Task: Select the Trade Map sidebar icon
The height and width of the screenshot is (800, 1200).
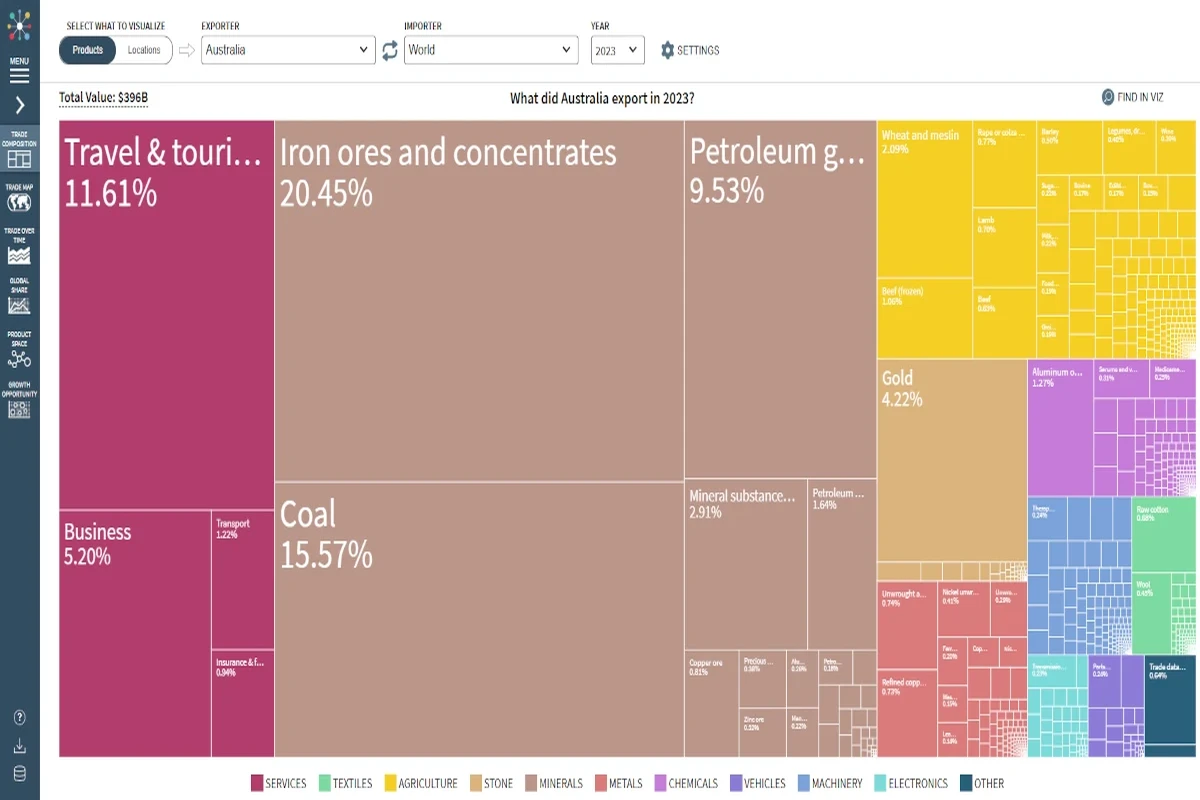Action: (18, 197)
